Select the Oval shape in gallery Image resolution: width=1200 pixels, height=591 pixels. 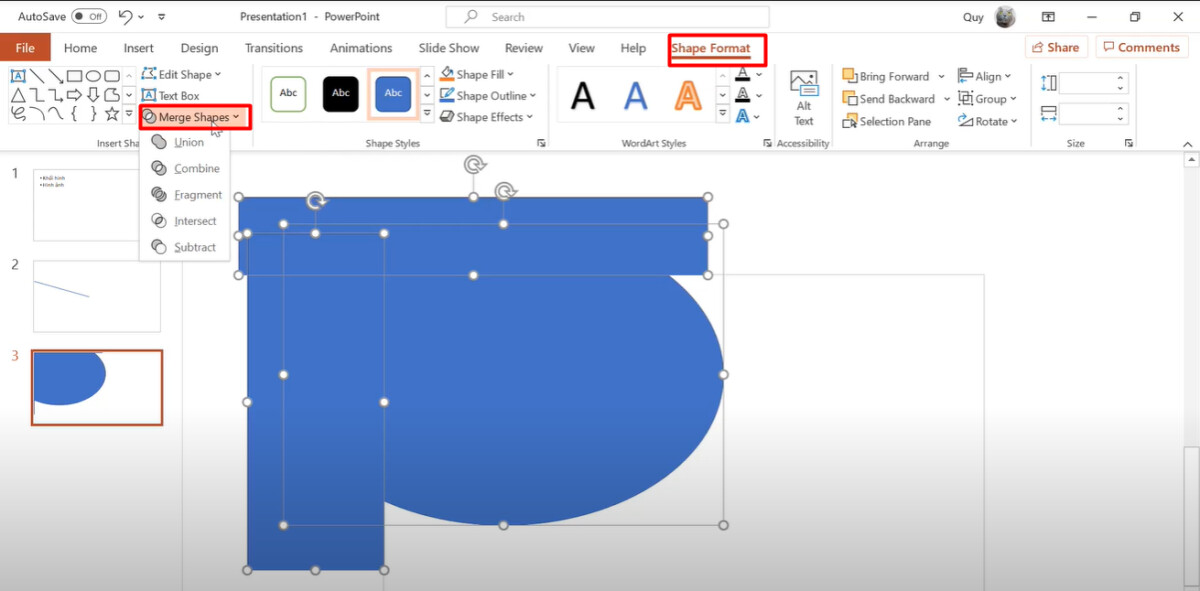pos(93,76)
